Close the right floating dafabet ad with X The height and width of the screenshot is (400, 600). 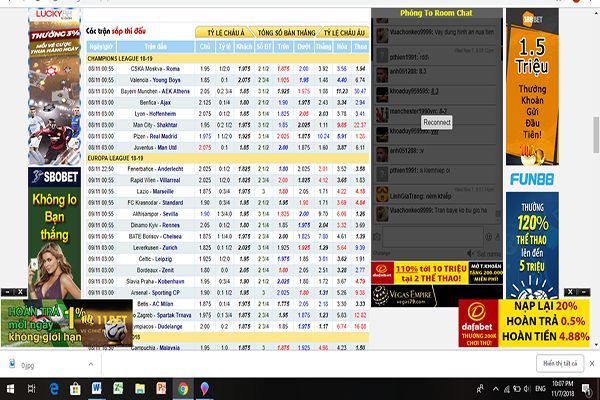point(570,292)
